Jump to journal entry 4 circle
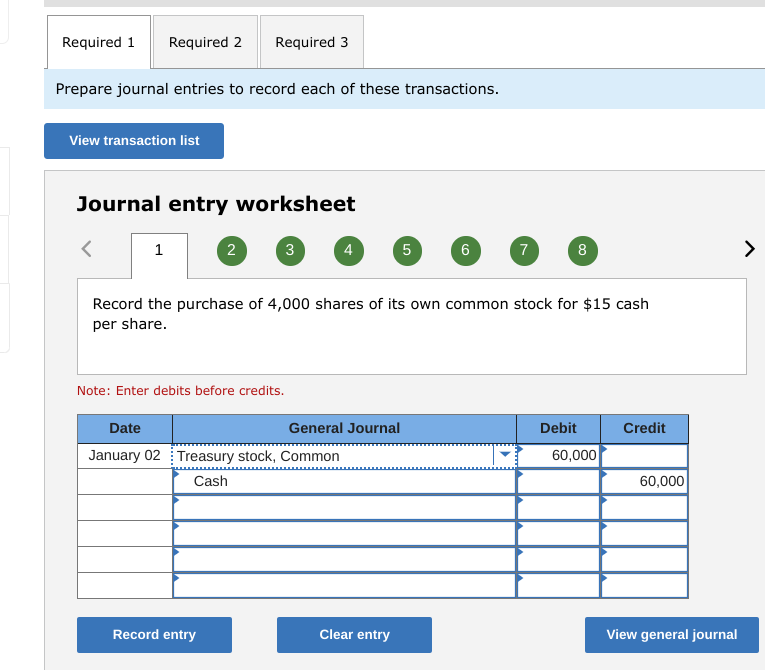 [x=349, y=251]
